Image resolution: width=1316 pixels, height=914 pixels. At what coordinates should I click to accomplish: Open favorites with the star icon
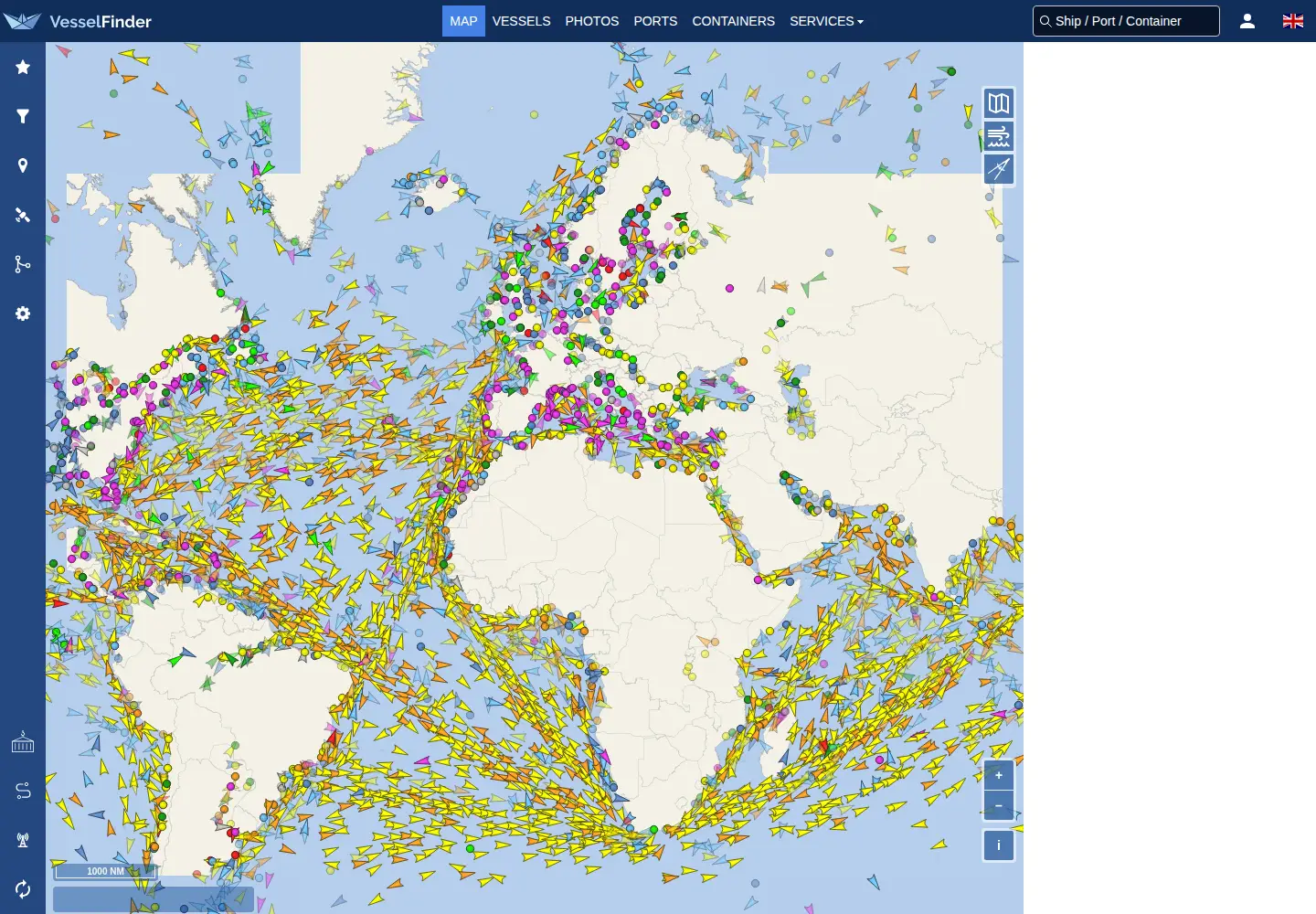point(23,67)
